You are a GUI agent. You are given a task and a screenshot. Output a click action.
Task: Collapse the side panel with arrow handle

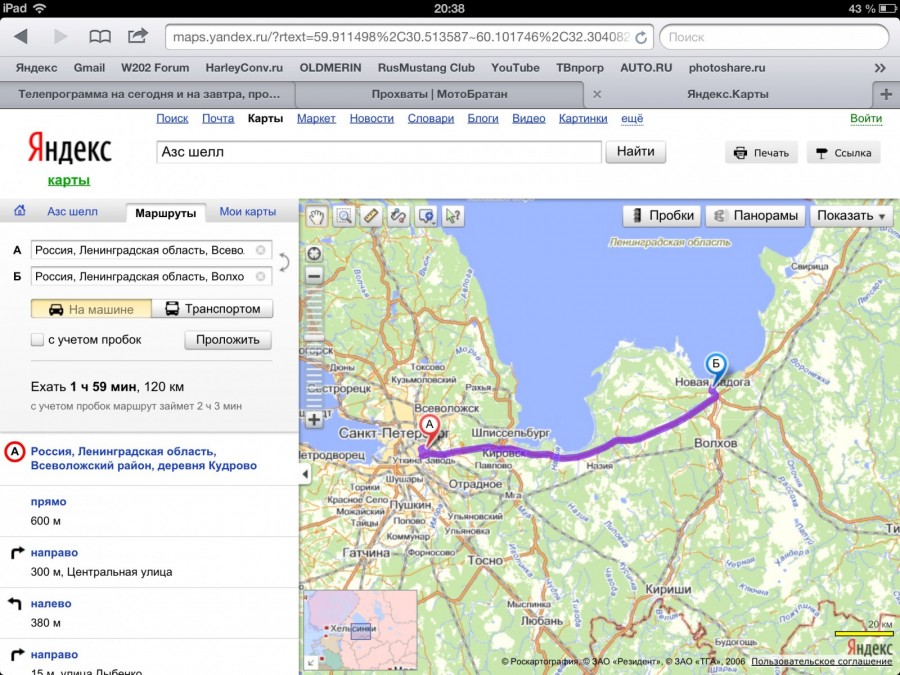pyautogui.click(x=305, y=474)
